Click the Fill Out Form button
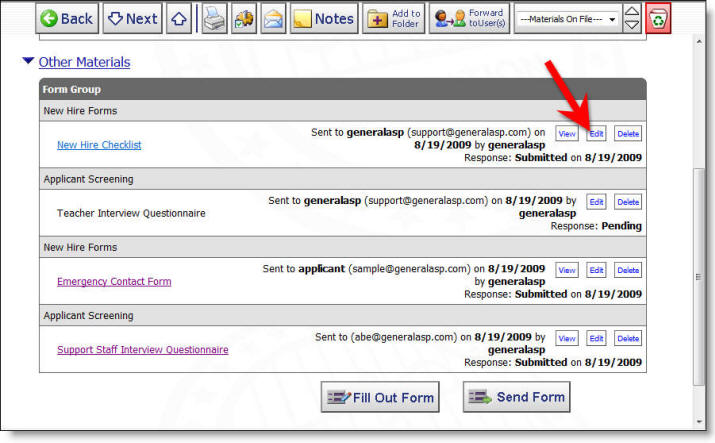 click(x=381, y=397)
